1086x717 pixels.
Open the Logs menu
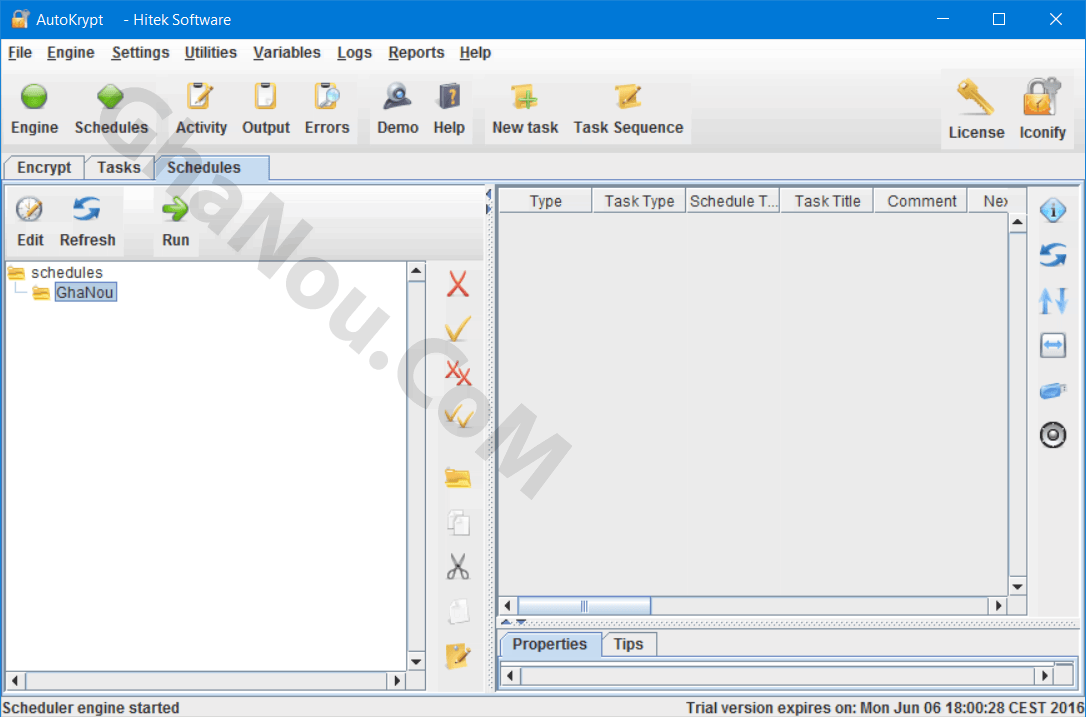pyautogui.click(x=355, y=53)
